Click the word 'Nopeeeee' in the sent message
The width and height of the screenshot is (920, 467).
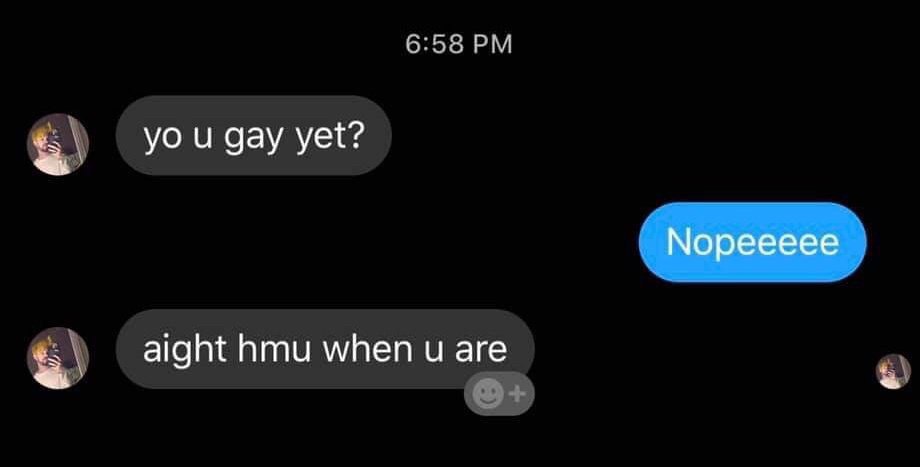point(752,242)
